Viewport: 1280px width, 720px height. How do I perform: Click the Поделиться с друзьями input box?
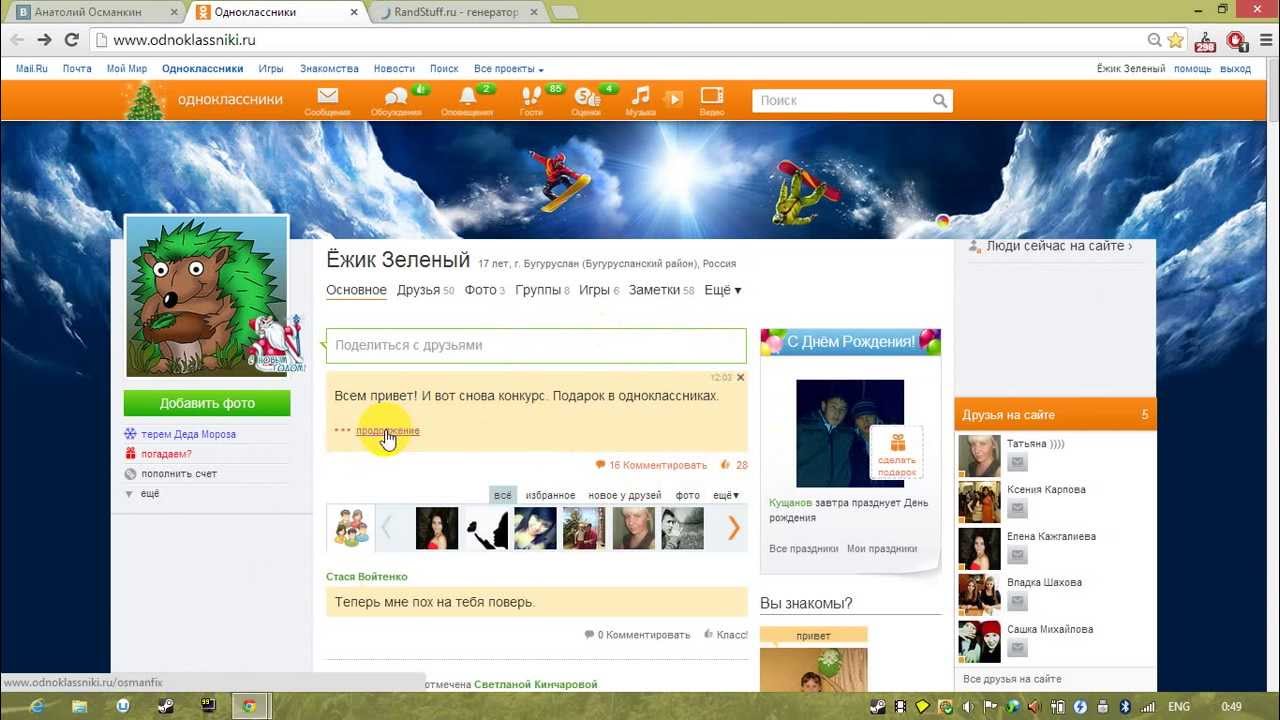(536, 345)
